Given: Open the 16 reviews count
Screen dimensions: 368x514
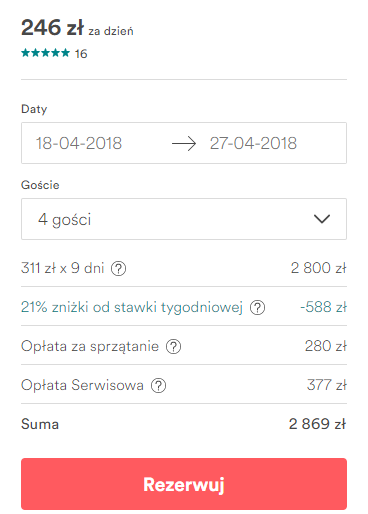Looking at the screenshot, I should coord(81,53).
